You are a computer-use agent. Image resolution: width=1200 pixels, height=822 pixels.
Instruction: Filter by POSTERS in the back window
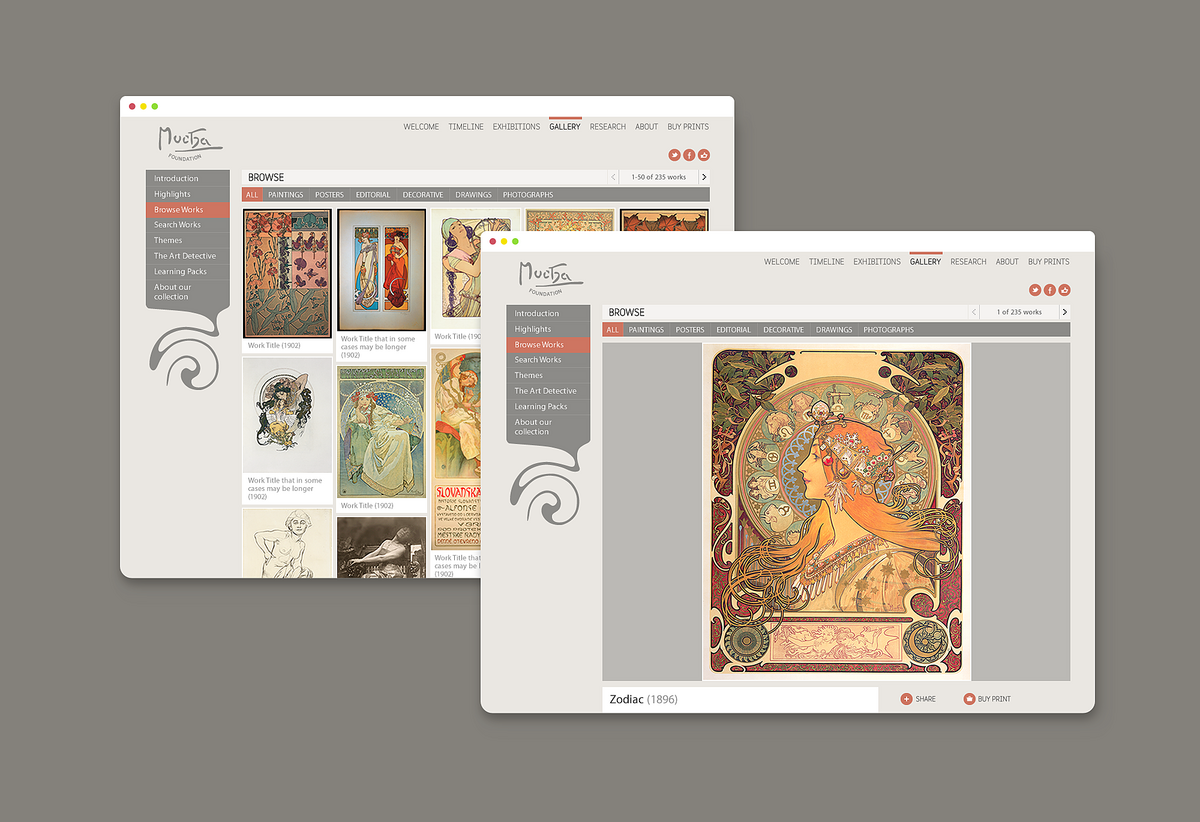pos(329,194)
